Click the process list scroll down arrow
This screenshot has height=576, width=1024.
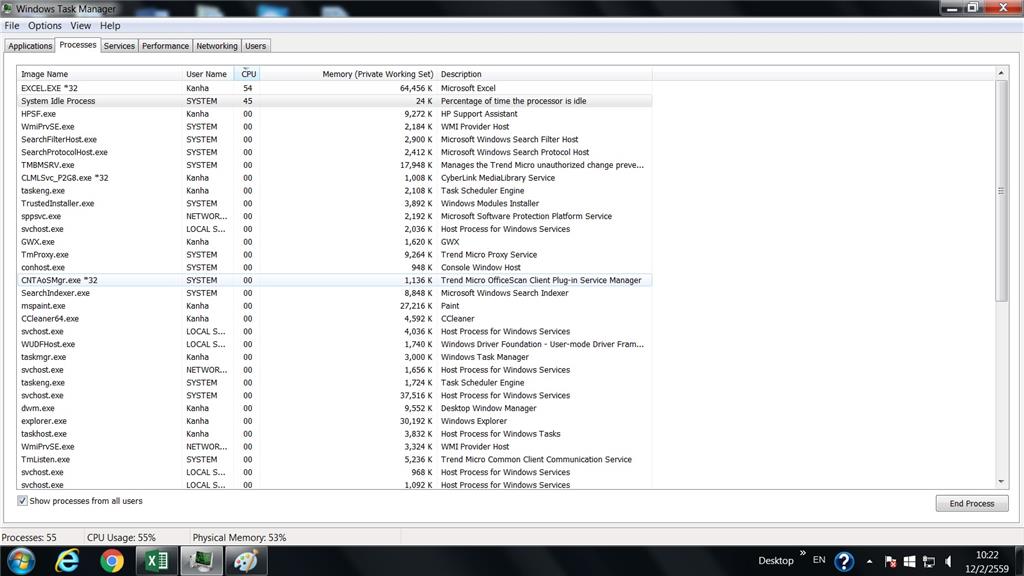pyautogui.click(x=1001, y=482)
